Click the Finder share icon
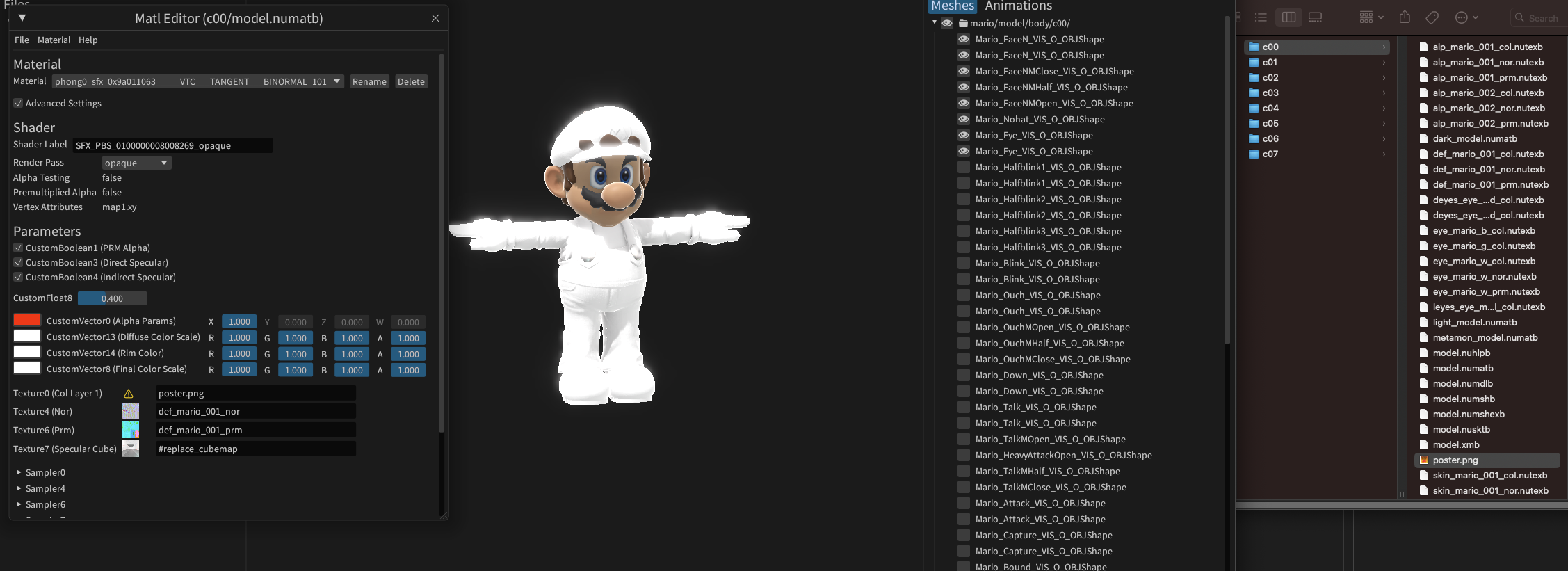 [1405, 17]
